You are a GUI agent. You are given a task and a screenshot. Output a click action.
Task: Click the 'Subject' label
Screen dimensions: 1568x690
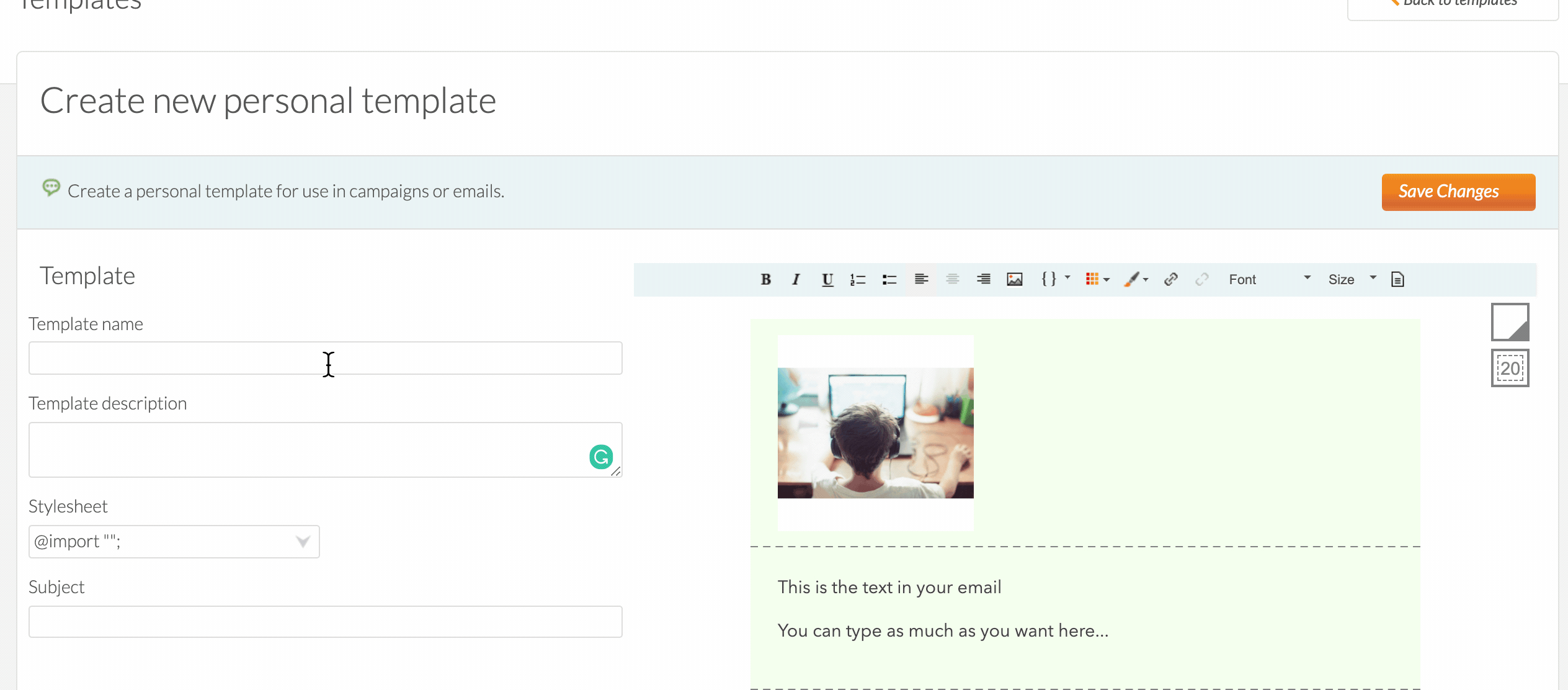point(56,587)
